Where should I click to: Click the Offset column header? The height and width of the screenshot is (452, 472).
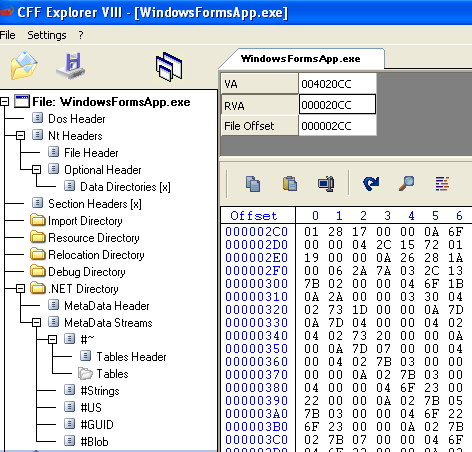[254, 216]
